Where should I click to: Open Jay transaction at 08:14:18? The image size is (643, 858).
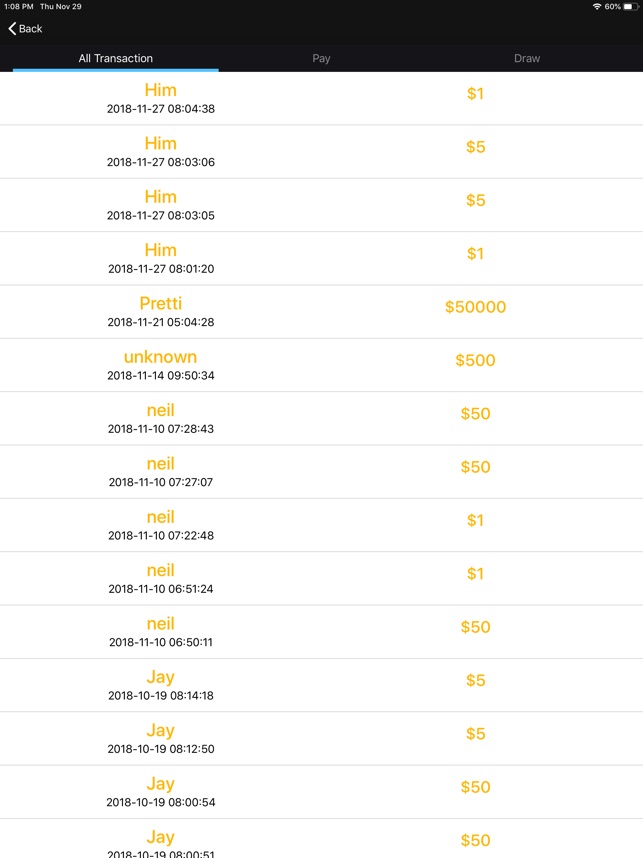[321, 685]
